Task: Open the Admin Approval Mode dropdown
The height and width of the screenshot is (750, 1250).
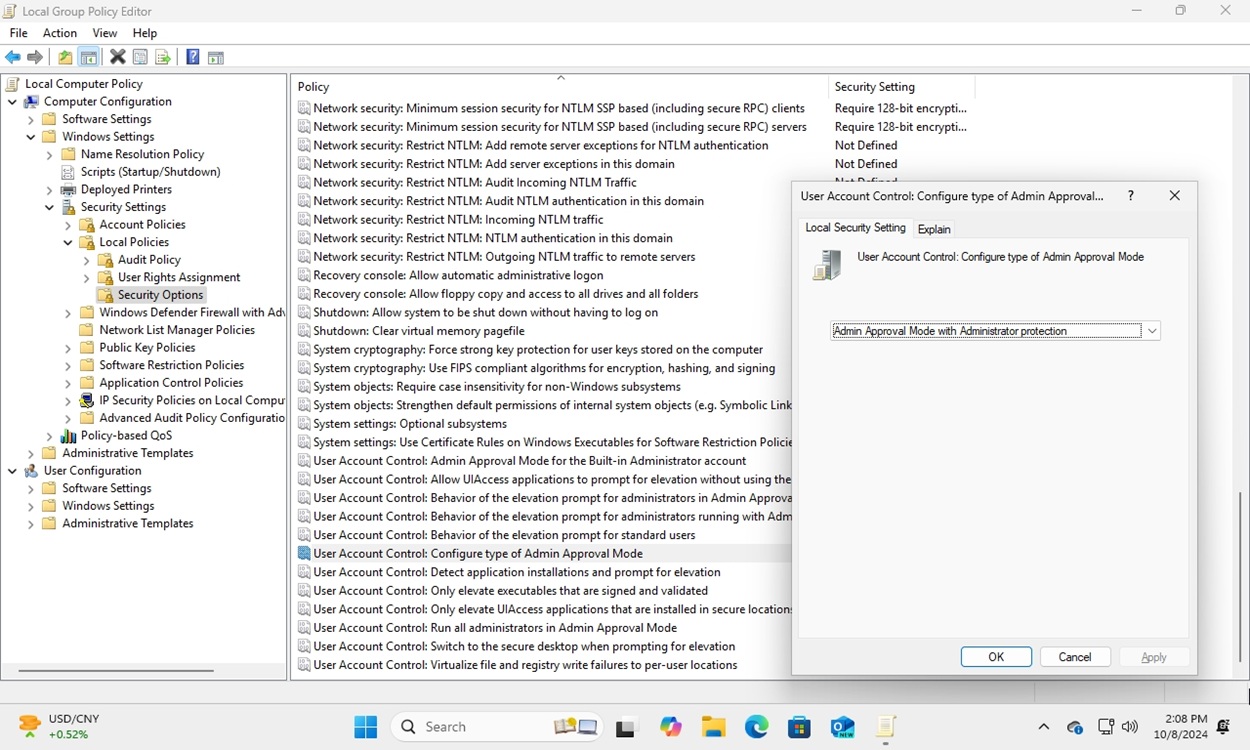Action: 1152,330
